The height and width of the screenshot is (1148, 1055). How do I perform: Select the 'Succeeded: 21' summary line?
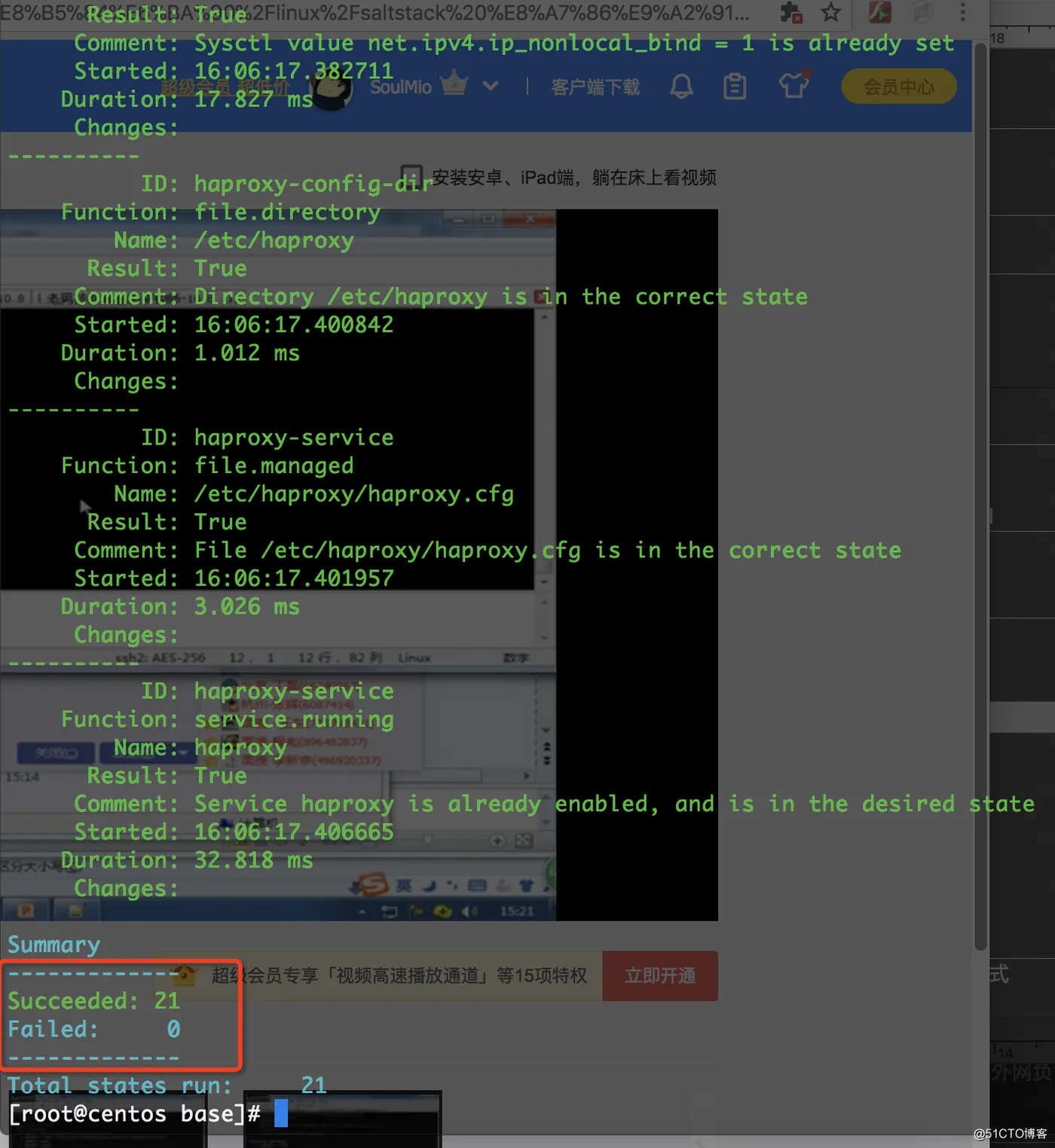pyautogui.click(x=94, y=1000)
